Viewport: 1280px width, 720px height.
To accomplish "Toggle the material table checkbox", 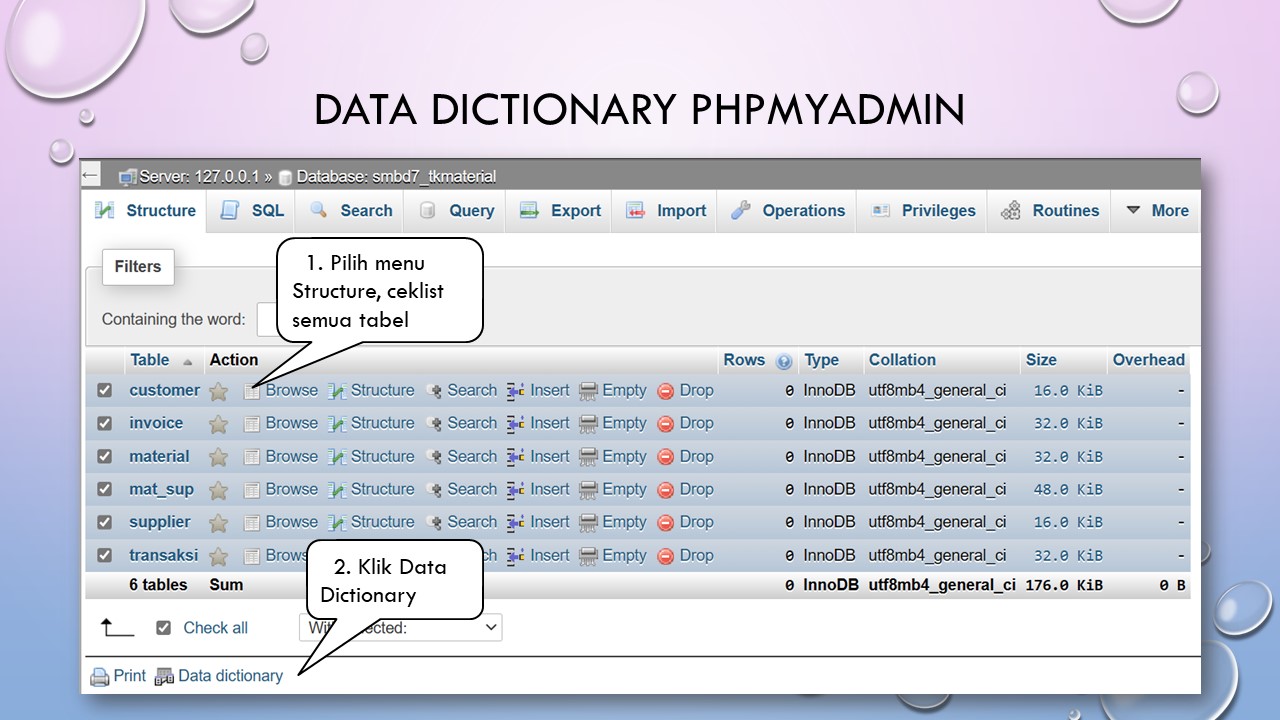I will click(x=104, y=457).
